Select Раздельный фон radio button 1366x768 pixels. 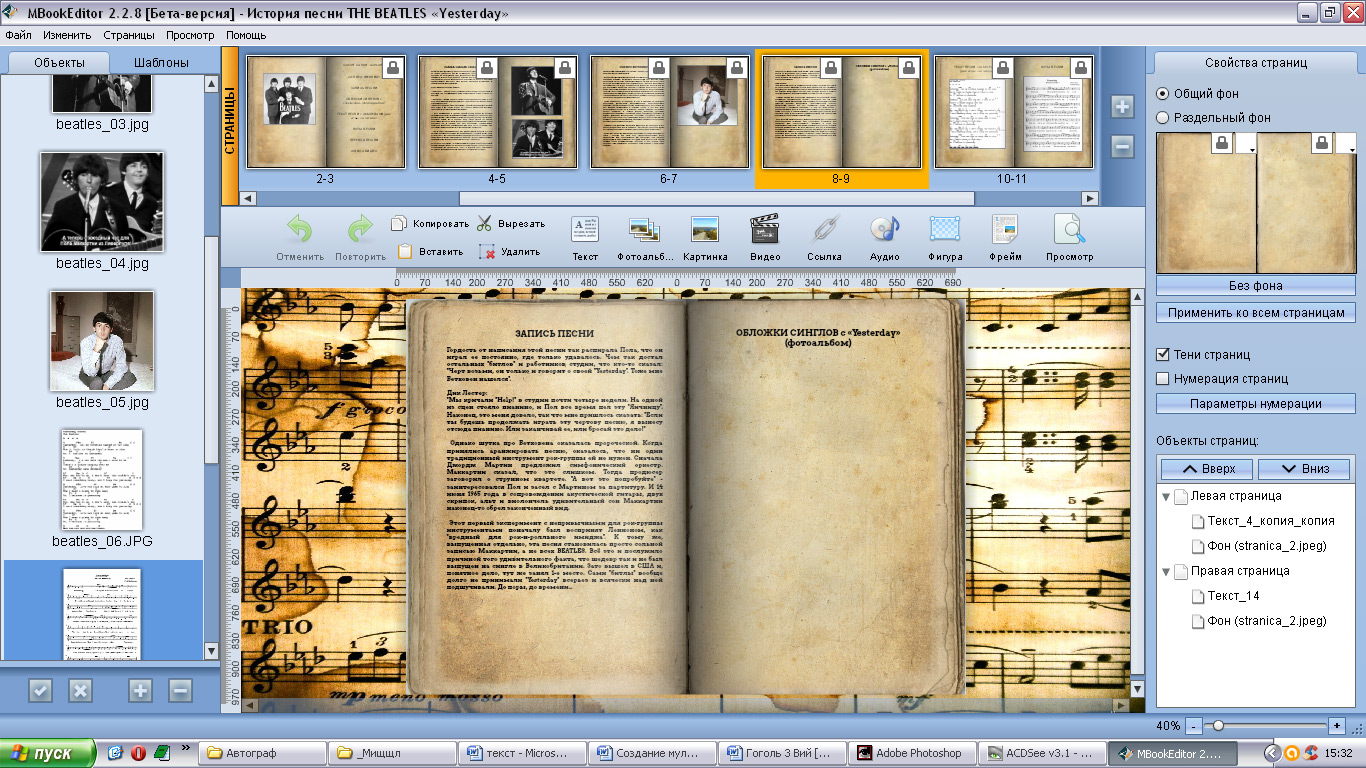(x=1162, y=117)
